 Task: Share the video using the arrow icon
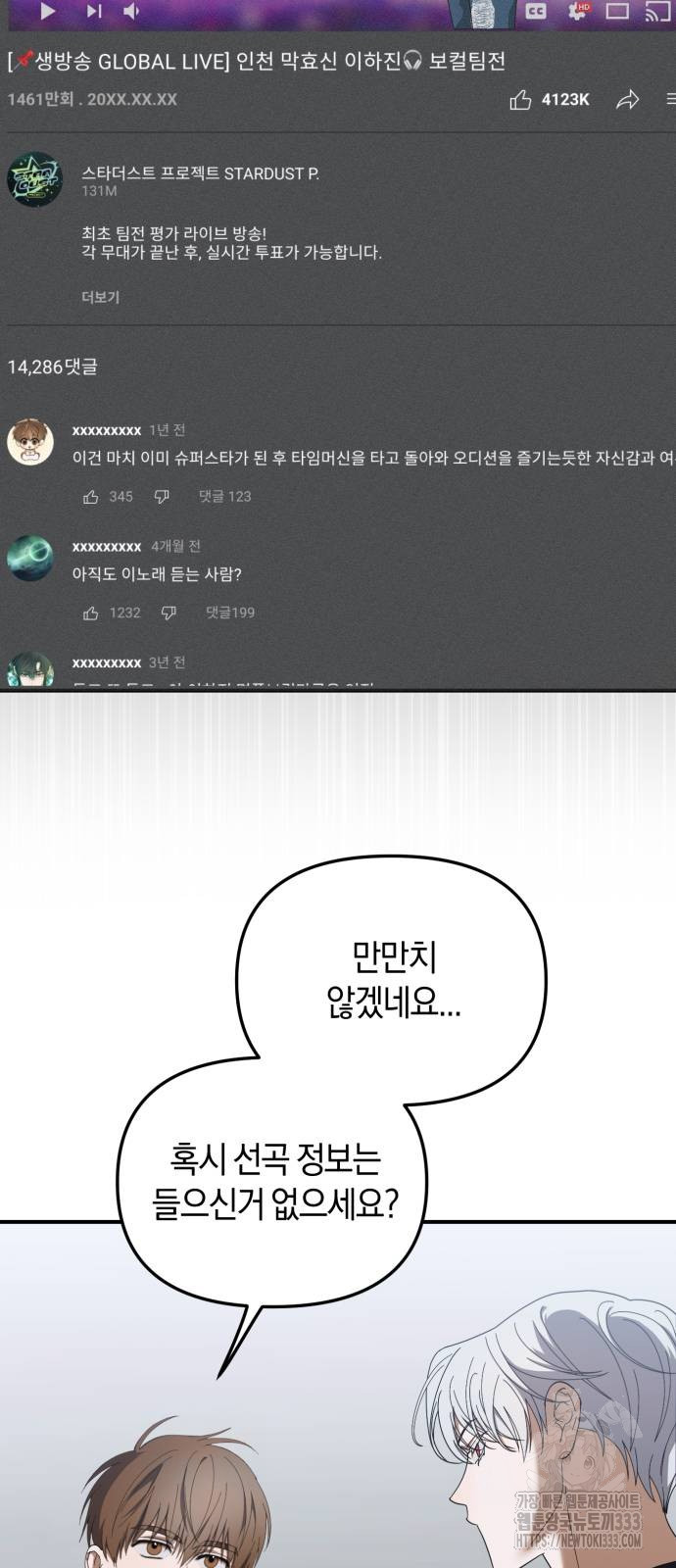pyautogui.click(x=627, y=99)
